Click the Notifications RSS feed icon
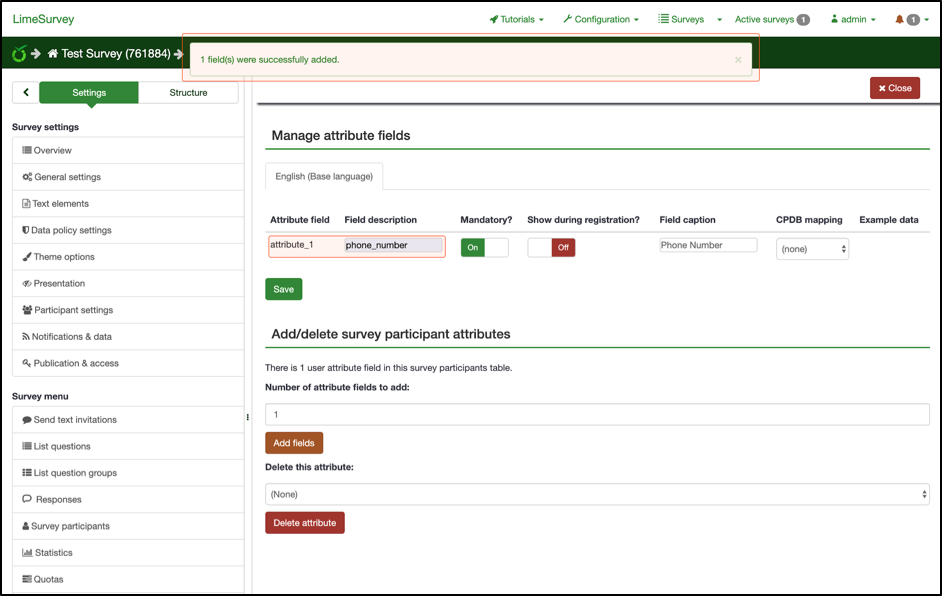942x596 pixels. pos(26,336)
